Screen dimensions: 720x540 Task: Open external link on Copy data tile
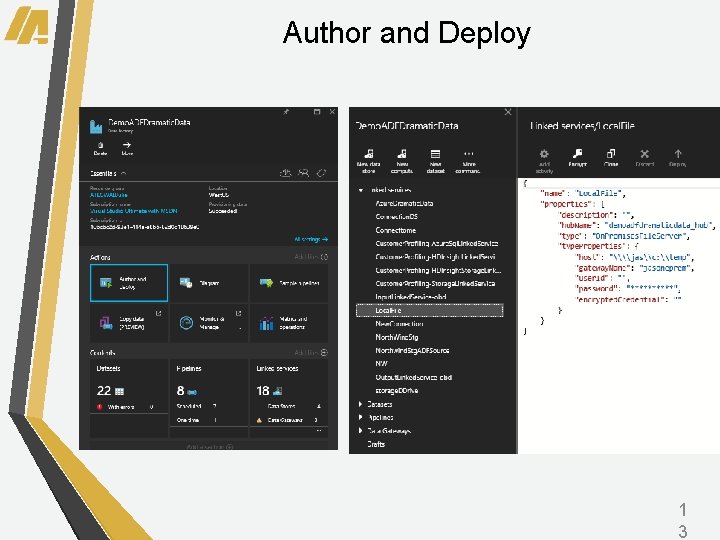coord(158,313)
